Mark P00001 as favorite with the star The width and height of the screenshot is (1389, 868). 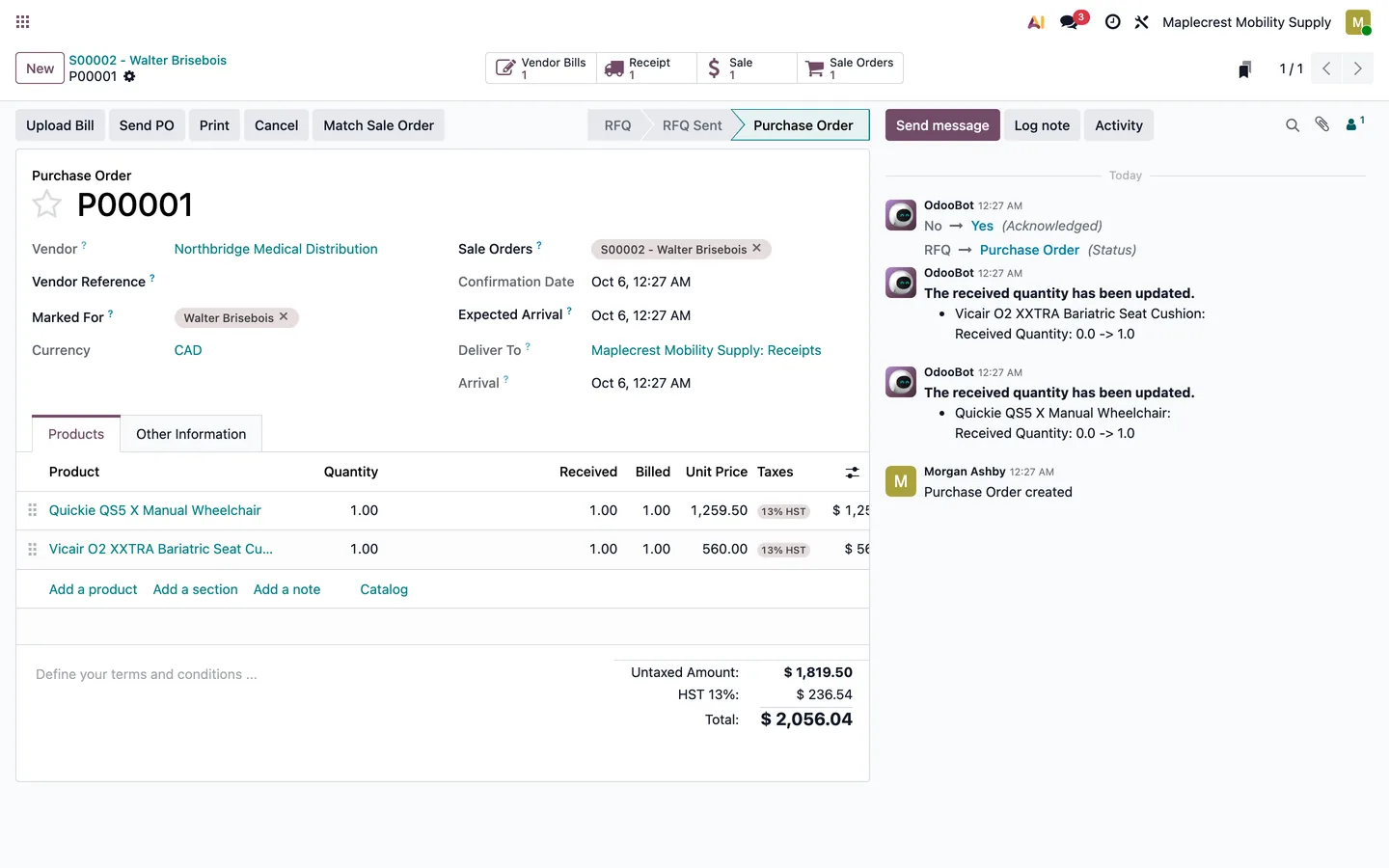click(46, 203)
